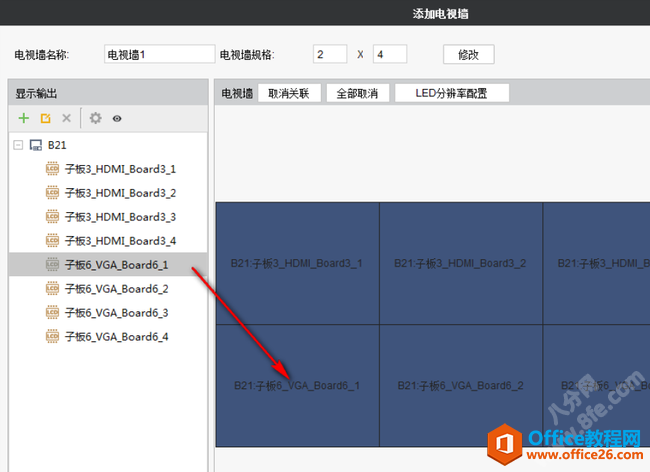650x472 pixels.
Task: Click the rows field showing 2
Action: coord(330,54)
